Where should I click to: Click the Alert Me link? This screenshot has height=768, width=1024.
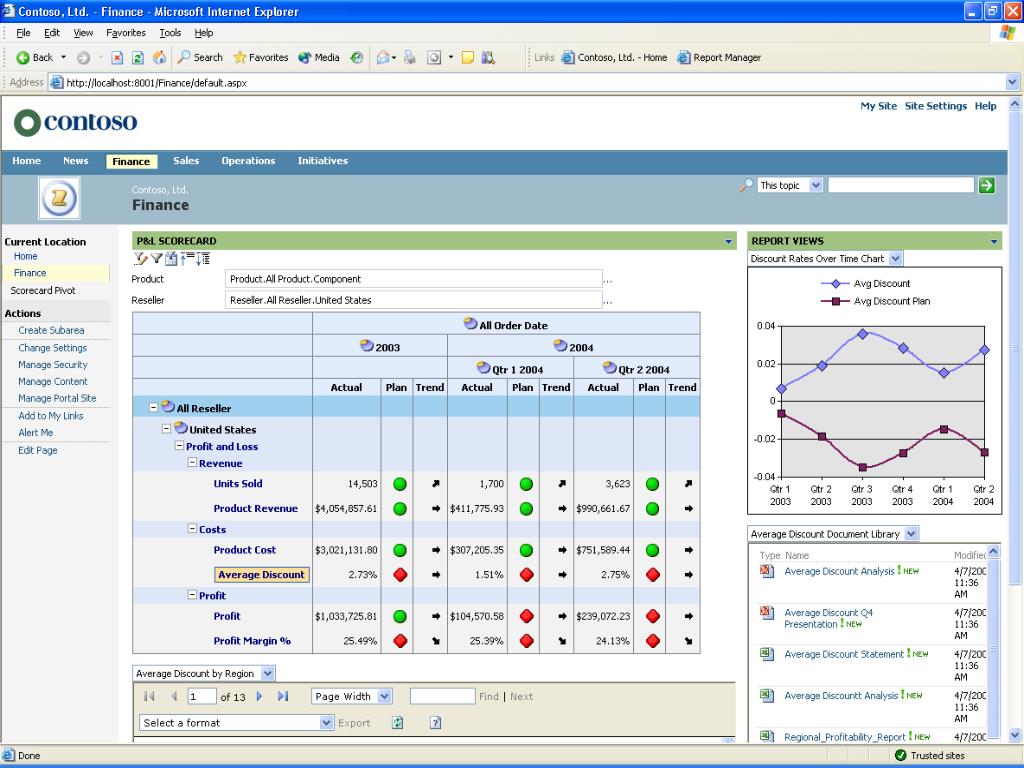coord(36,432)
